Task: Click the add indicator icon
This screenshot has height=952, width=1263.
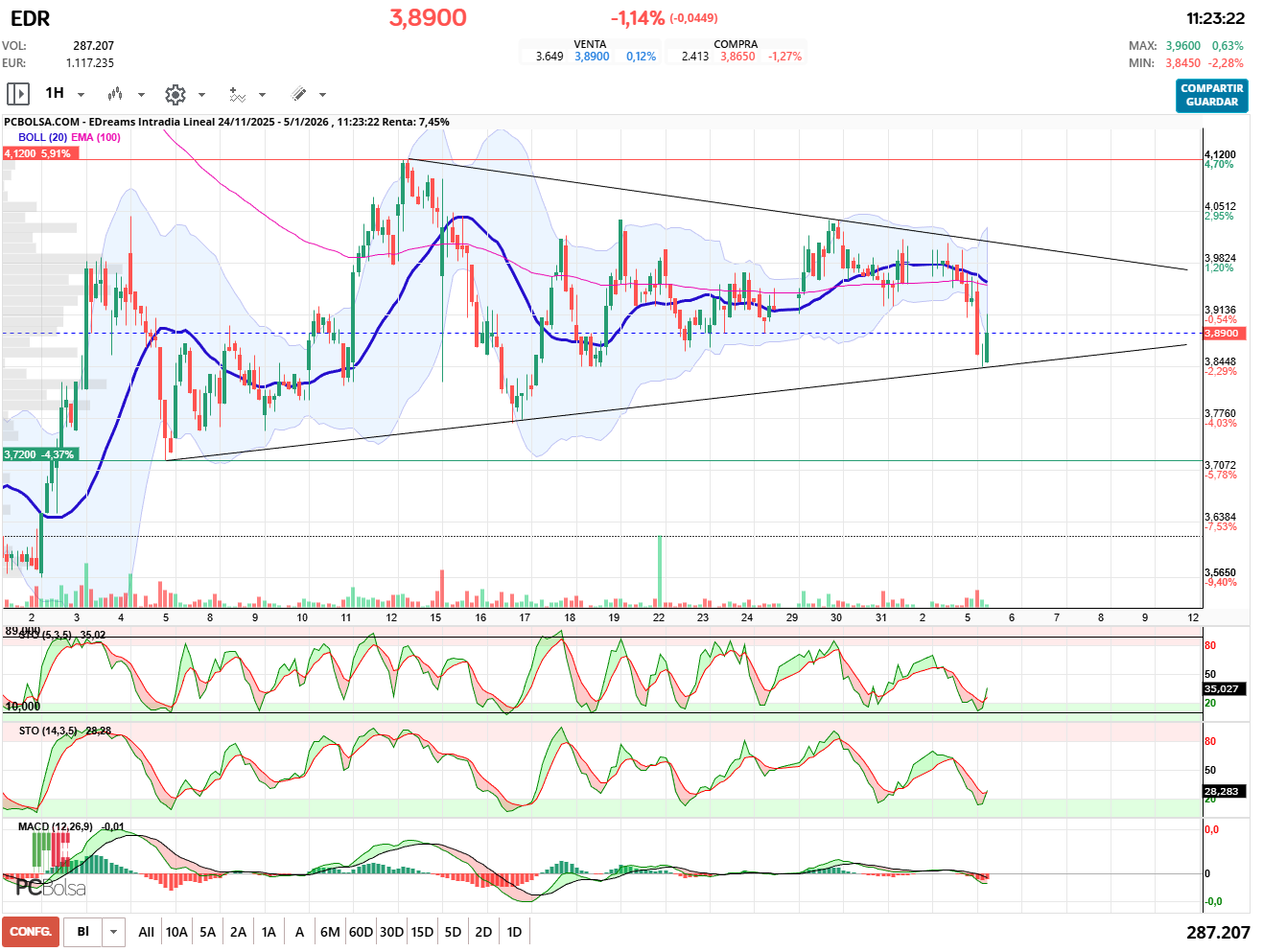Action: 237,94
